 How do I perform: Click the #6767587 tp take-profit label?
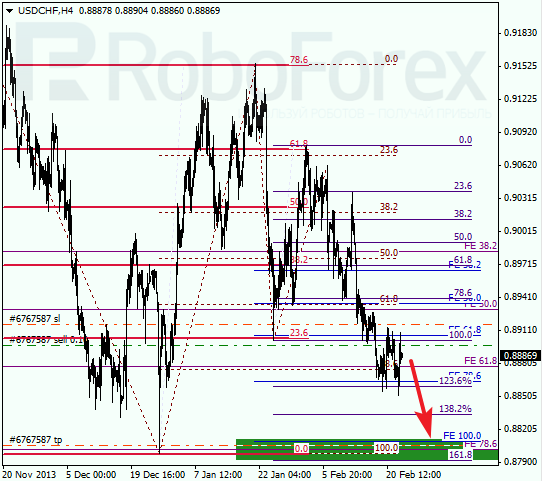coord(36,440)
